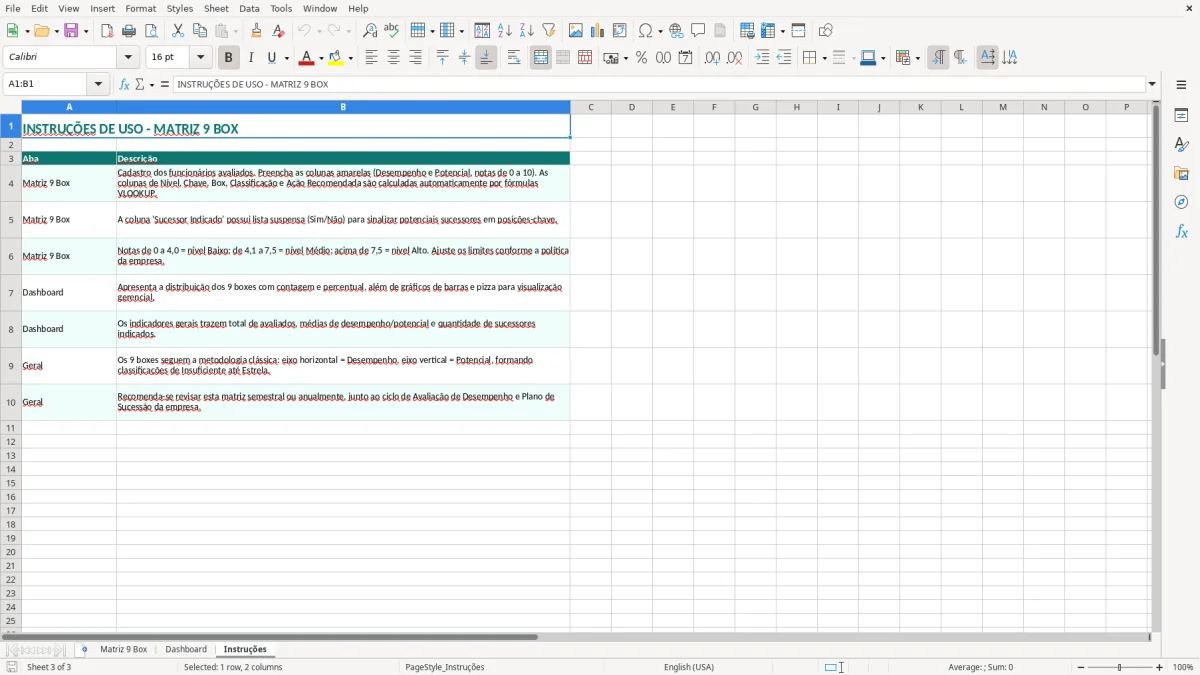Open the Font Size dropdown
Viewport: 1200px width, 675px height.
(200, 58)
